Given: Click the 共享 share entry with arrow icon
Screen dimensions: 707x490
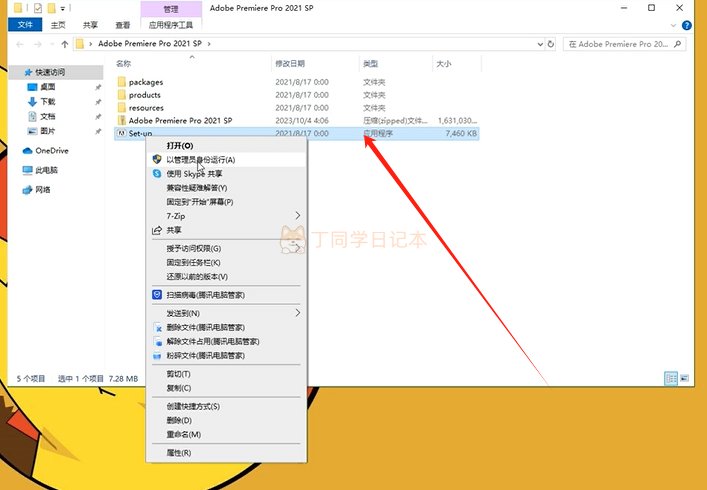Looking at the screenshot, I should (x=226, y=230).
